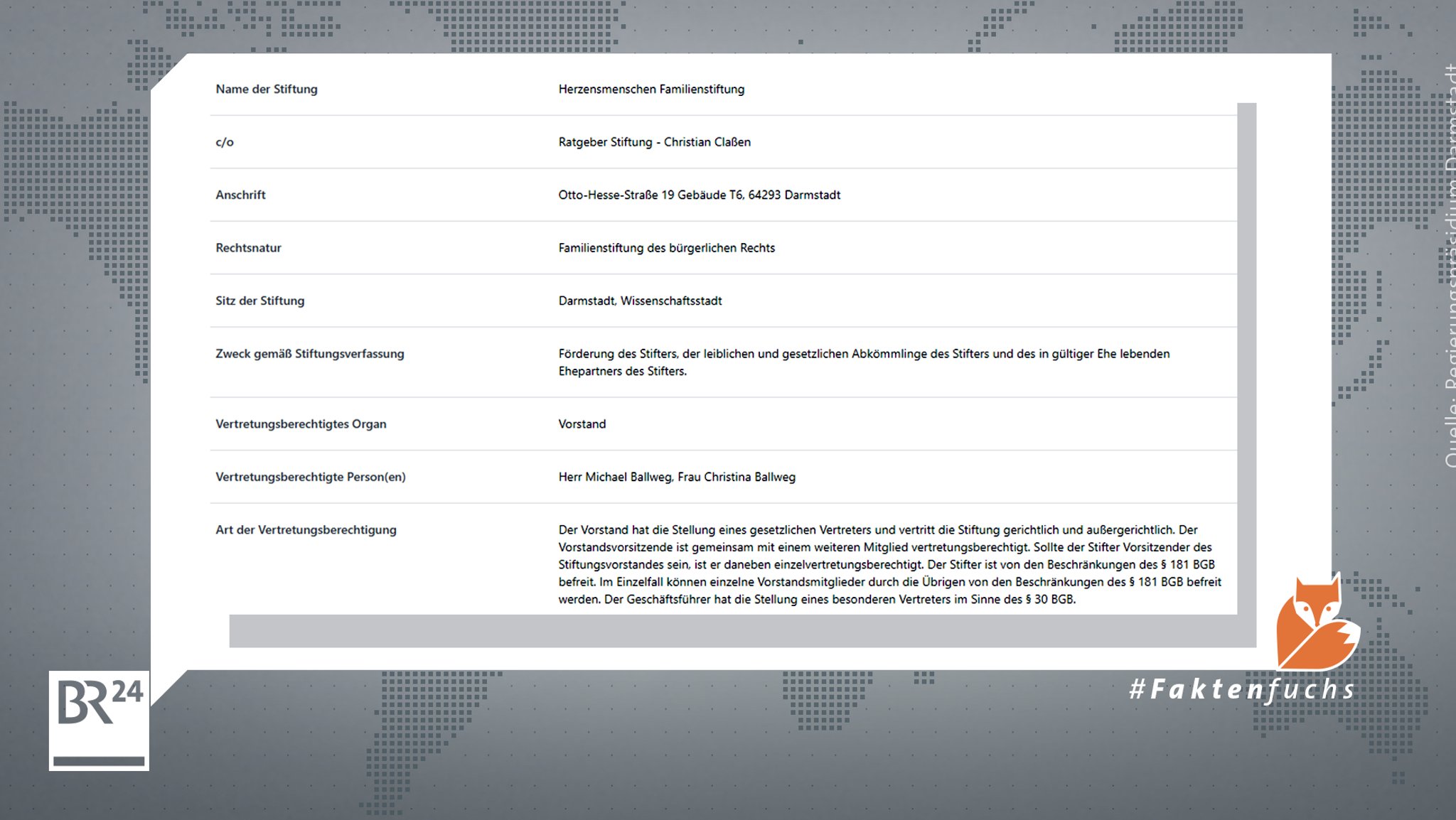Select 'Herzensmenschen Familienstiftung' value
Viewport: 1456px width, 820px height.
[x=651, y=89]
